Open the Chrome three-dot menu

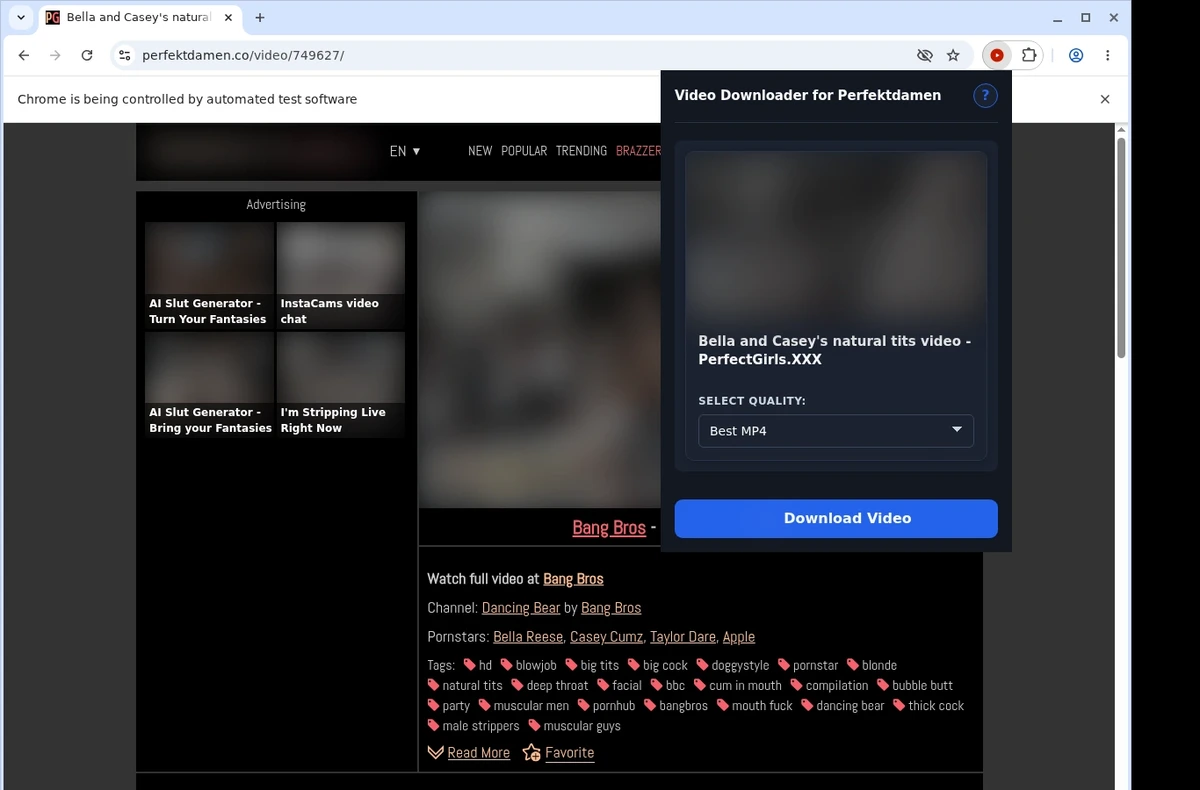coord(1108,56)
